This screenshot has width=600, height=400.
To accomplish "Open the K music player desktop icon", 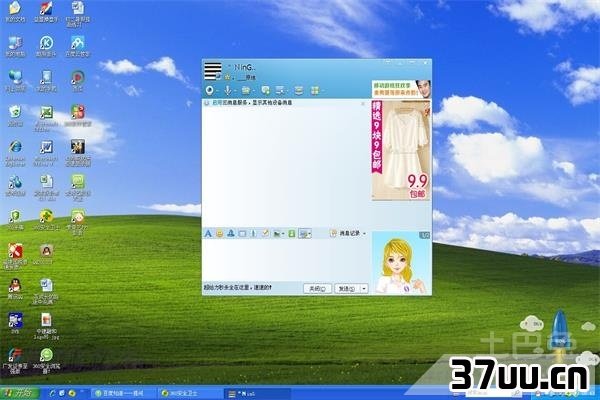I will point(46,46).
